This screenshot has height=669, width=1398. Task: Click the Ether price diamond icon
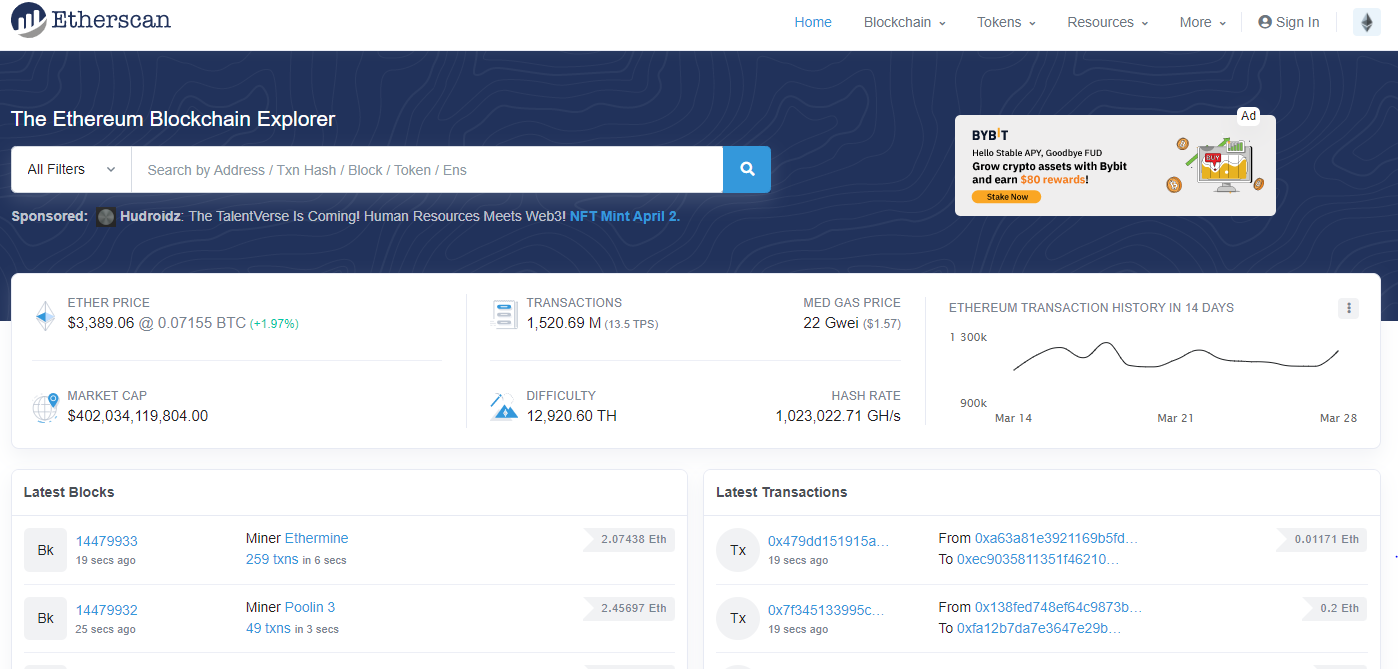tap(45, 315)
